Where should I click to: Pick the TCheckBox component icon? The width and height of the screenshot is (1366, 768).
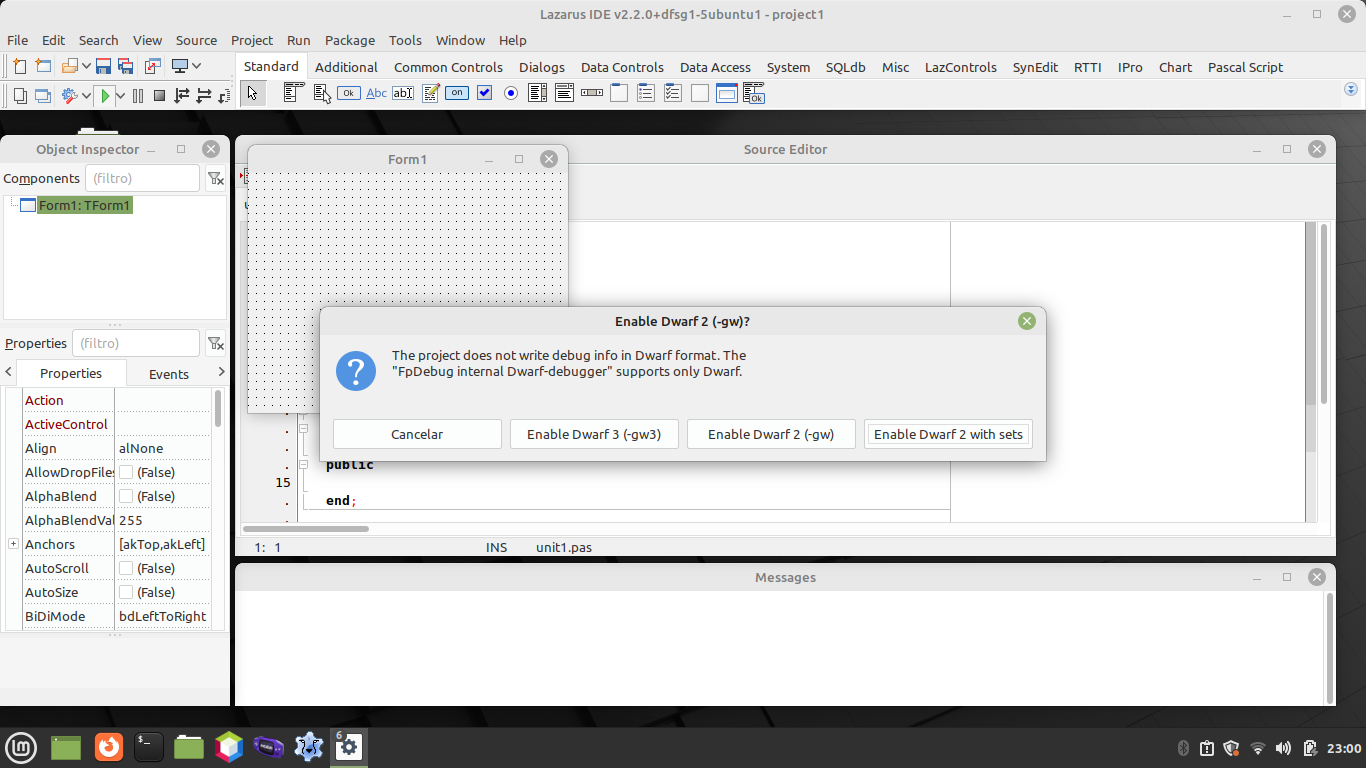[484, 93]
